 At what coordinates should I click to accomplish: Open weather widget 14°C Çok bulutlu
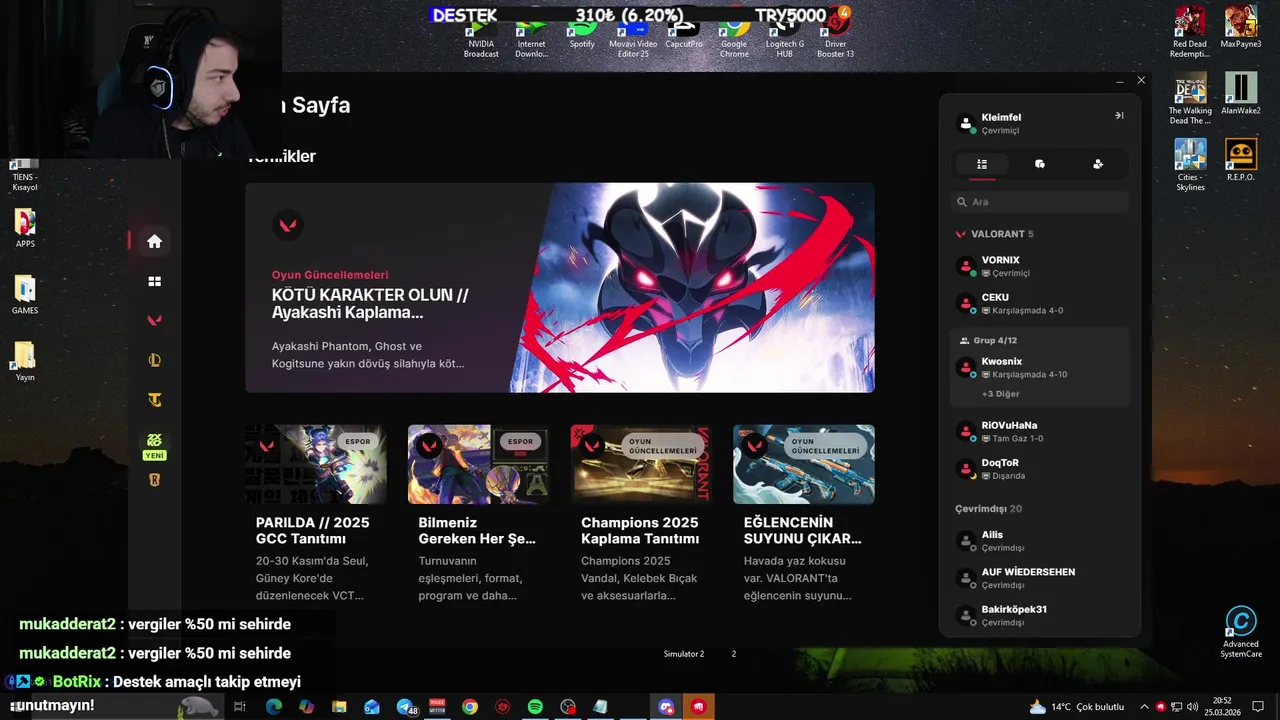tap(1075, 707)
